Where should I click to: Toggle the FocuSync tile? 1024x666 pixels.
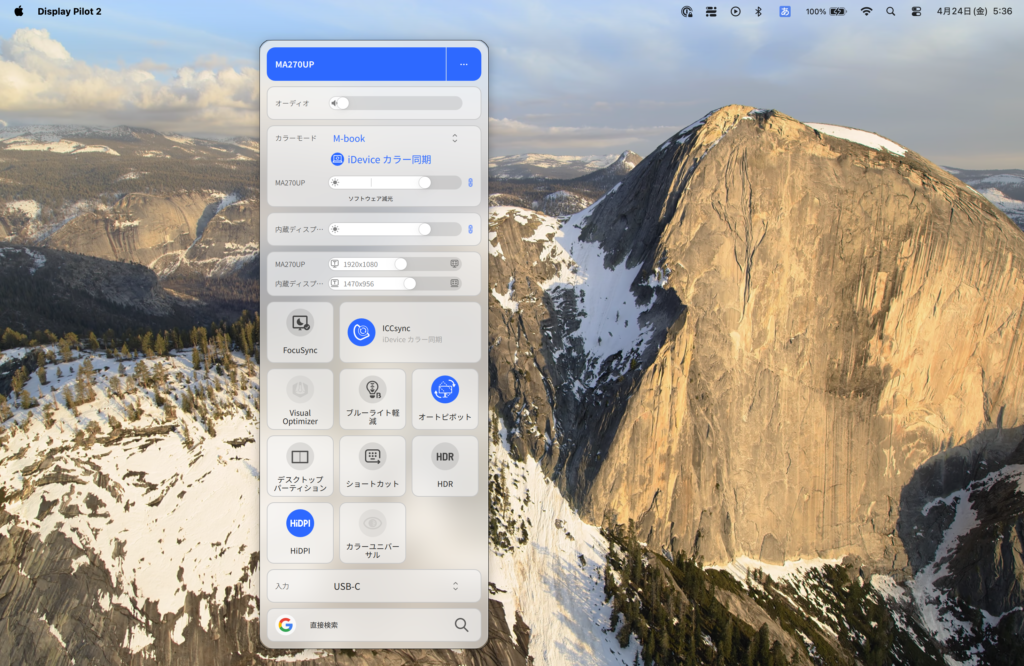pyautogui.click(x=300, y=332)
